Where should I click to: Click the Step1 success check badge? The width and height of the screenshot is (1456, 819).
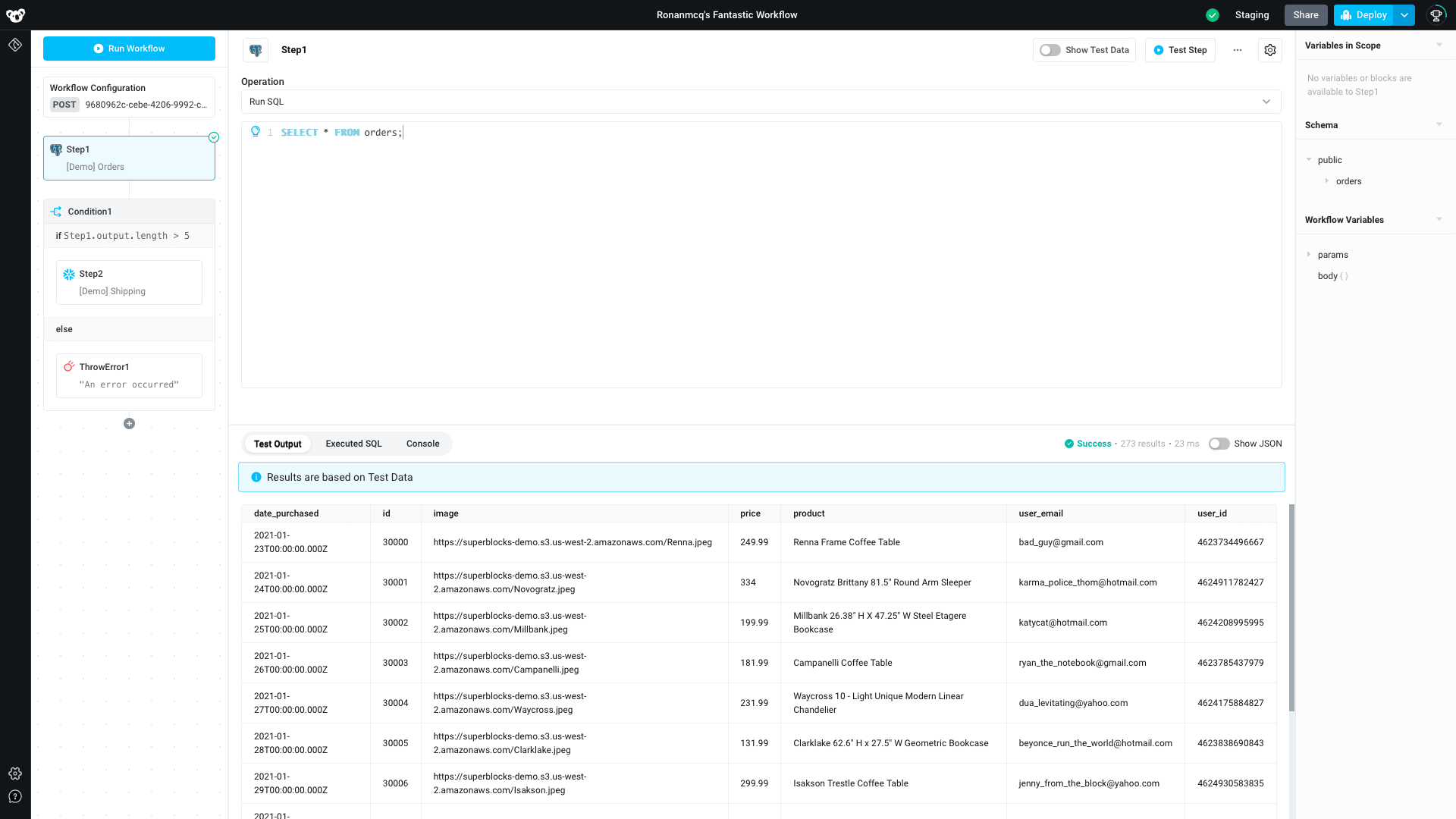tap(214, 137)
